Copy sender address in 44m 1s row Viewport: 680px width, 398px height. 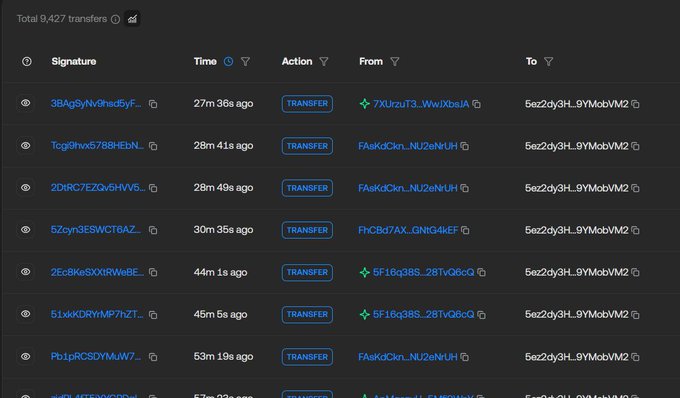[x=481, y=272]
